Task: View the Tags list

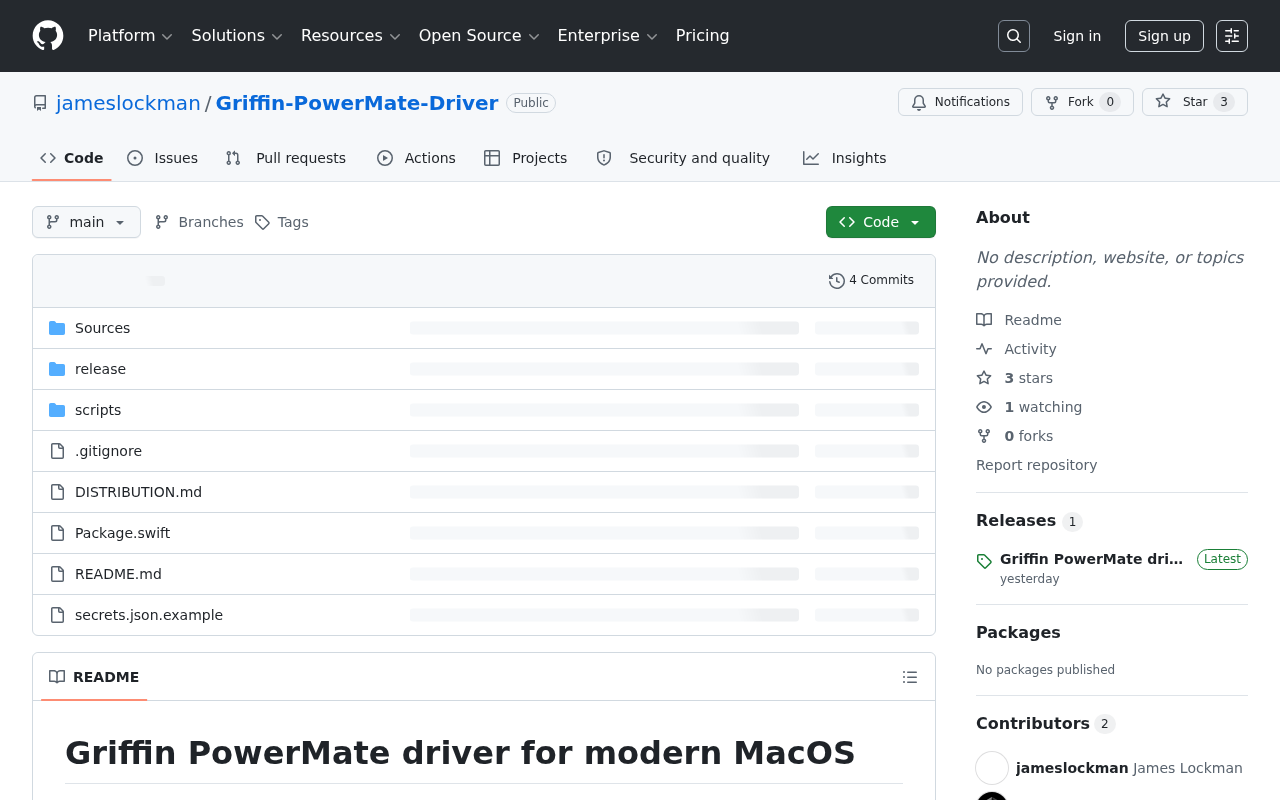Action: [282, 222]
